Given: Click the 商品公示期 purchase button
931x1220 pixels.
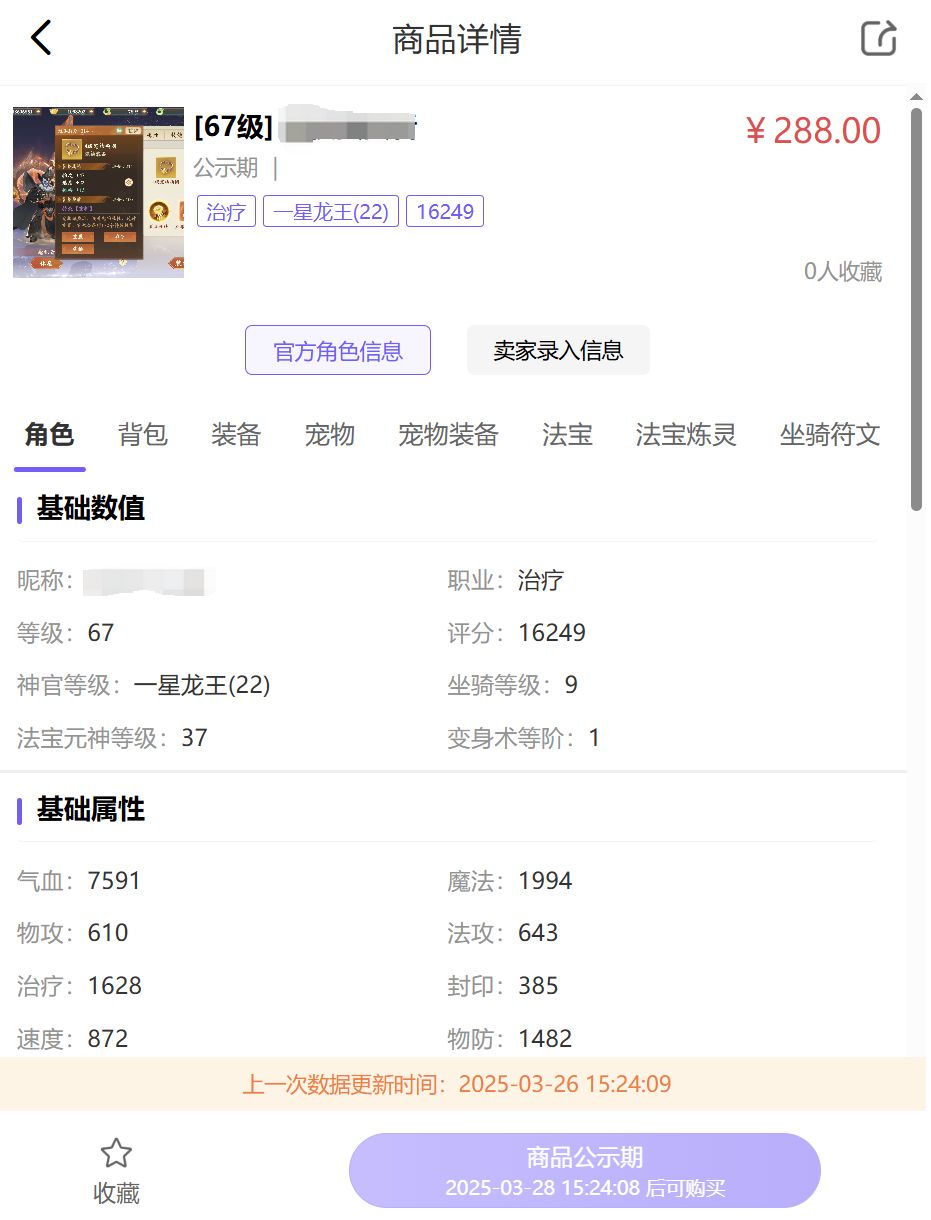Looking at the screenshot, I should 585,1170.
